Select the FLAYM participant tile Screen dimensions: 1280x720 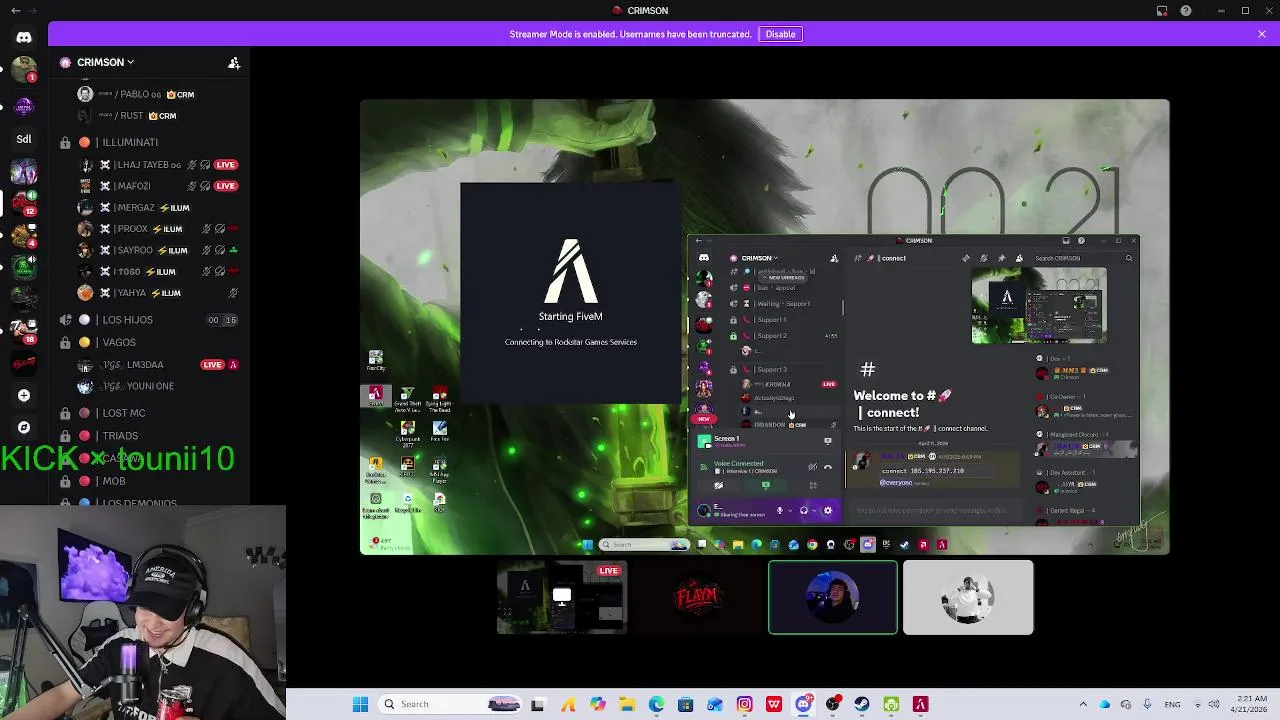(x=698, y=598)
